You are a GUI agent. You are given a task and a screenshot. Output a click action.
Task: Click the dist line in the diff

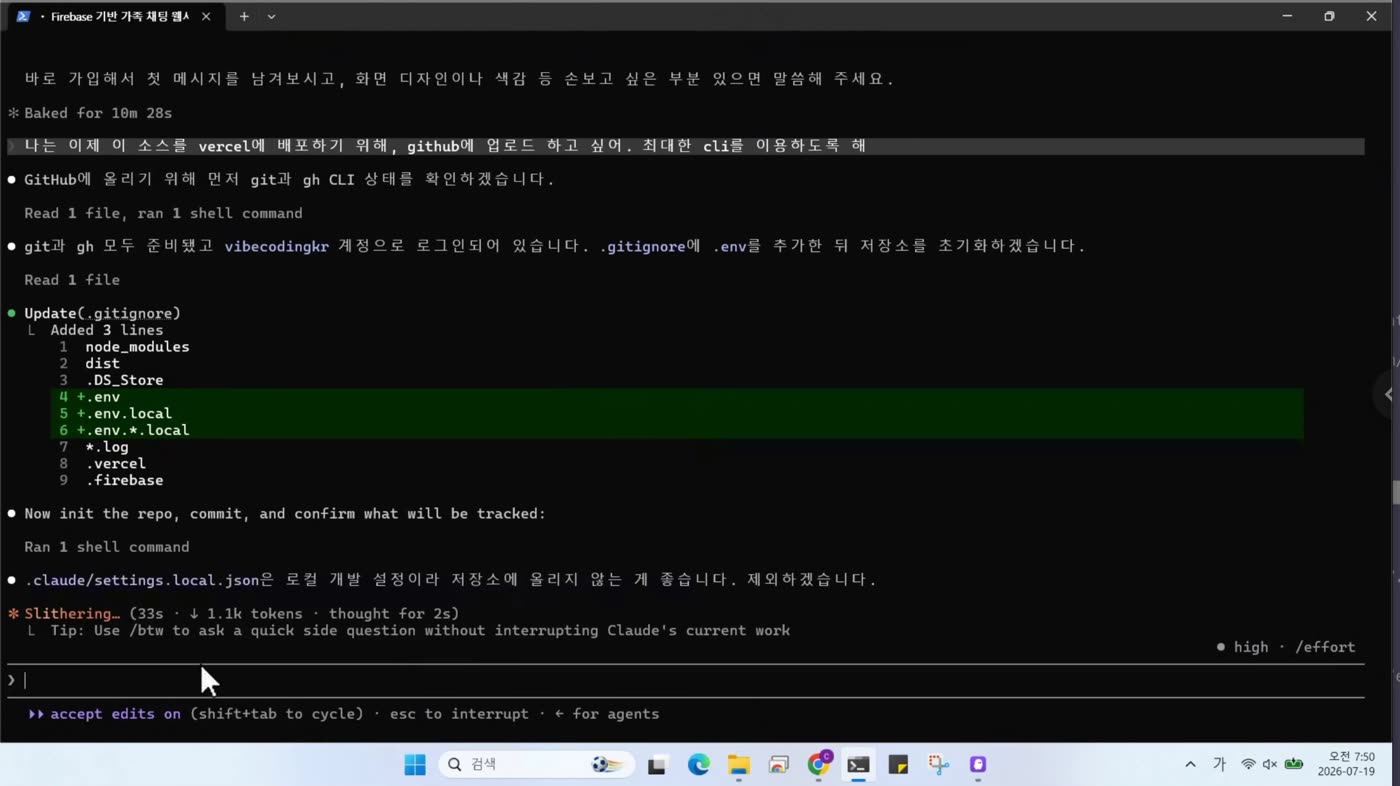point(102,363)
